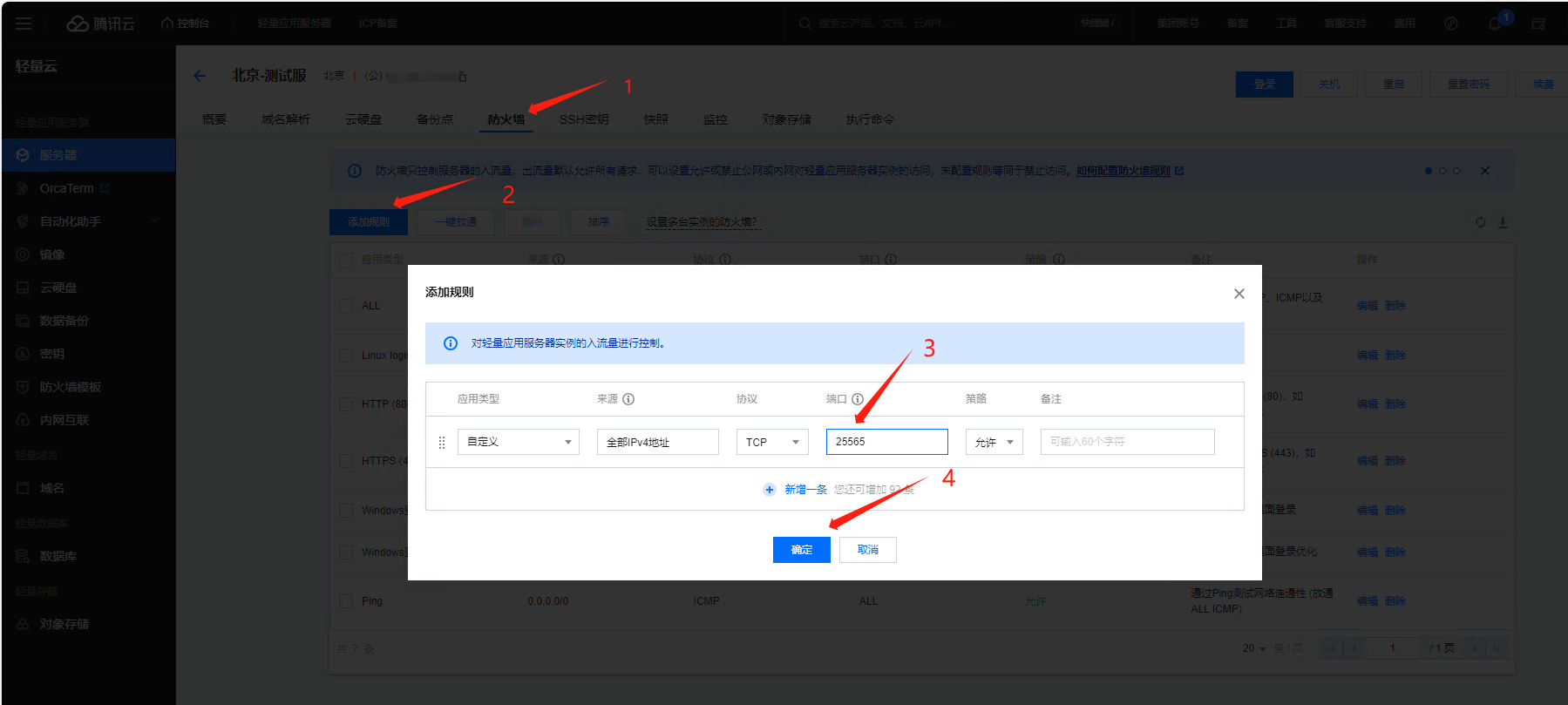Open OrcaTerm in the sidebar
The width and height of the screenshot is (1568, 705).
coord(66,188)
